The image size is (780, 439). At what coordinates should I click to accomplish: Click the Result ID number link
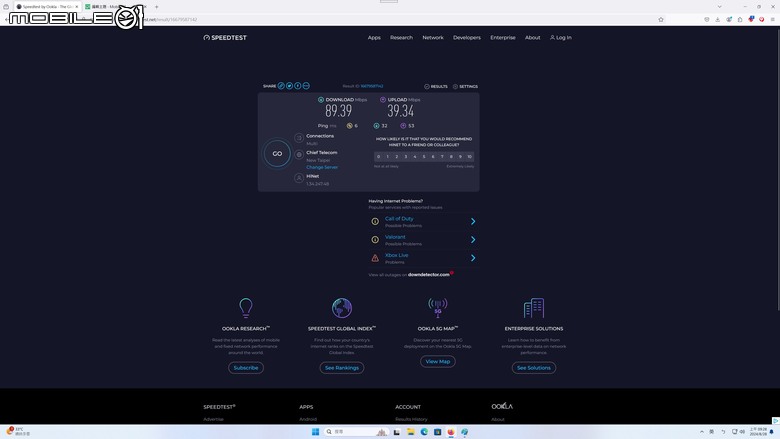point(372,86)
